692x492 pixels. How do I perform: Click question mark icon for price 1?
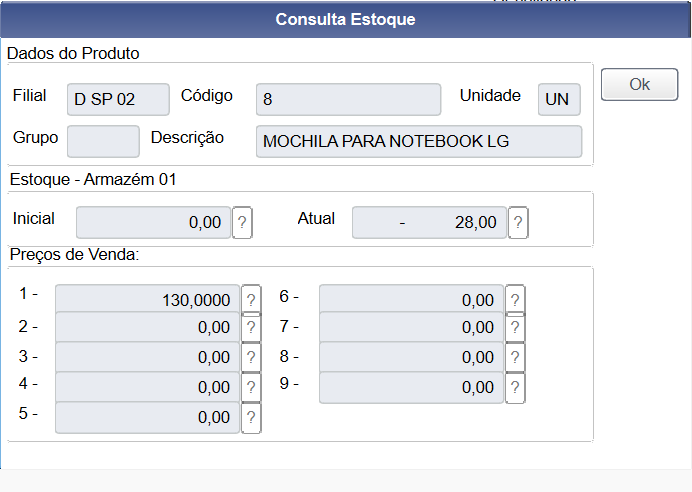tap(251, 299)
